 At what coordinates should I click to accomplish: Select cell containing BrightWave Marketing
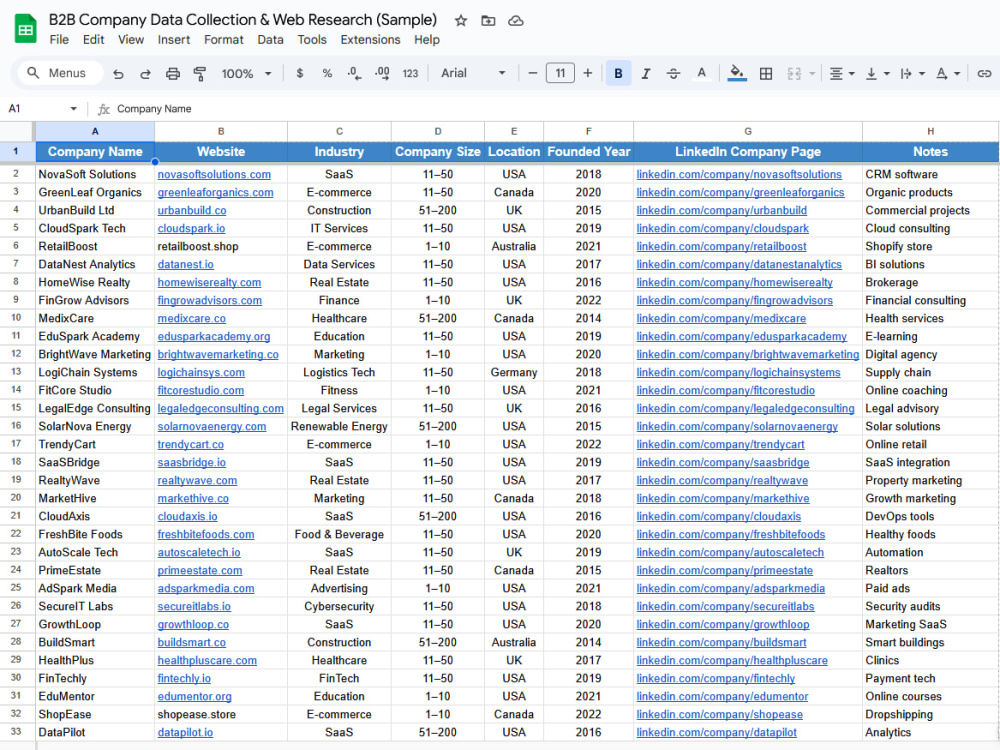click(x=94, y=354)
